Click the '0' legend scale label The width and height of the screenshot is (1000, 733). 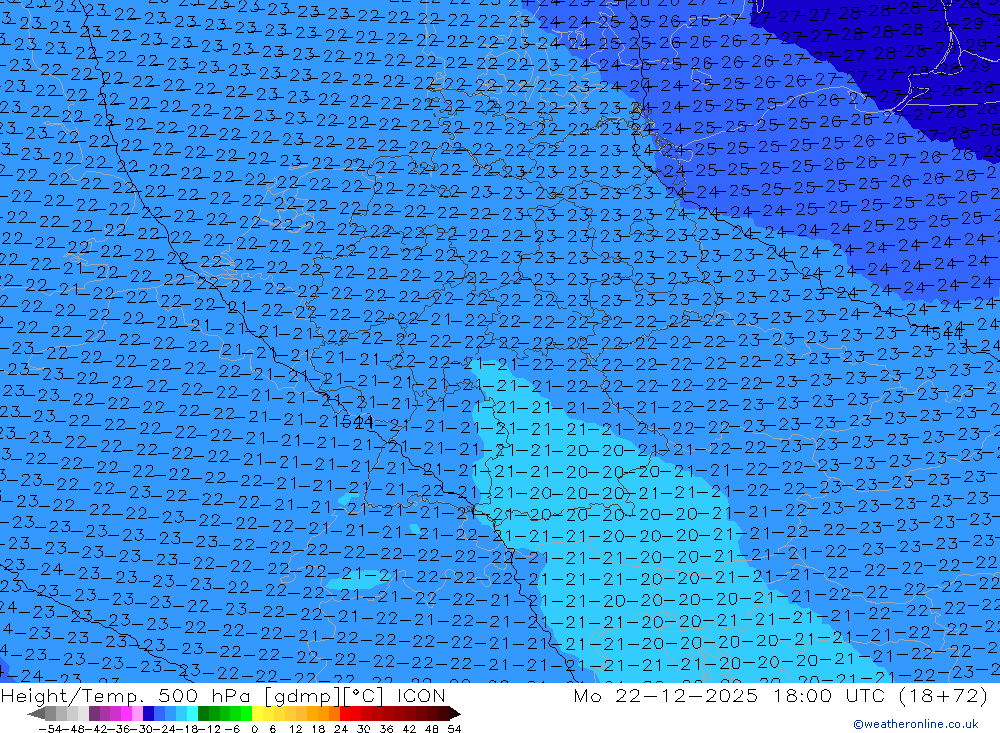pos(254,729)
